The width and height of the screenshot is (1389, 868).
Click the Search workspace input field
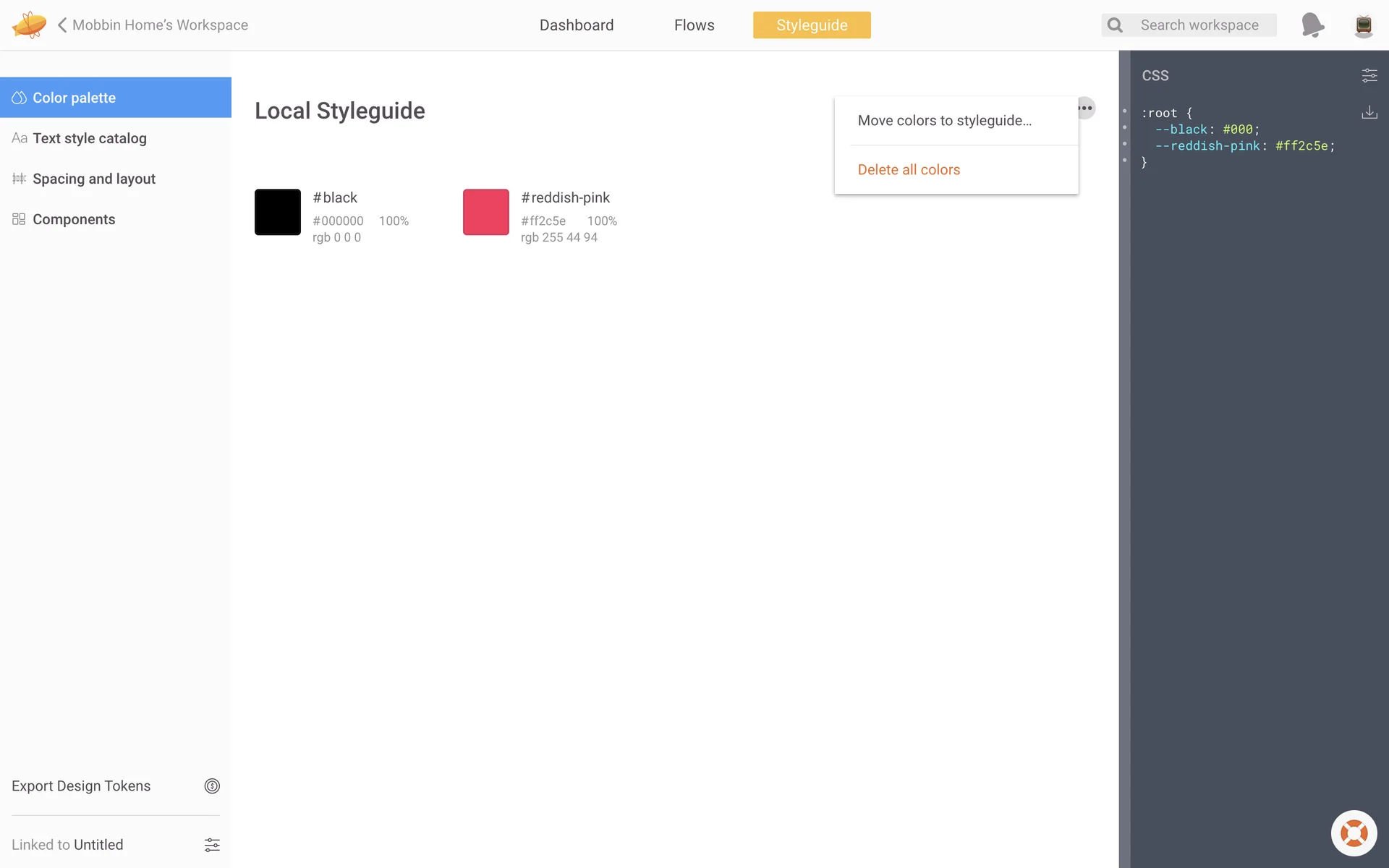[x=1199, y=25]
